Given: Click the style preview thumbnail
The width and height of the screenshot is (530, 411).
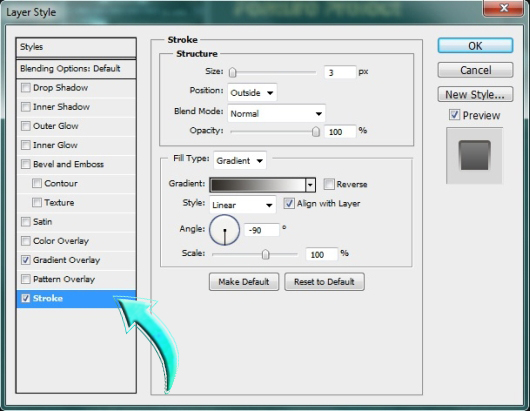Looking at the screenshot, I should click(474, 155).
